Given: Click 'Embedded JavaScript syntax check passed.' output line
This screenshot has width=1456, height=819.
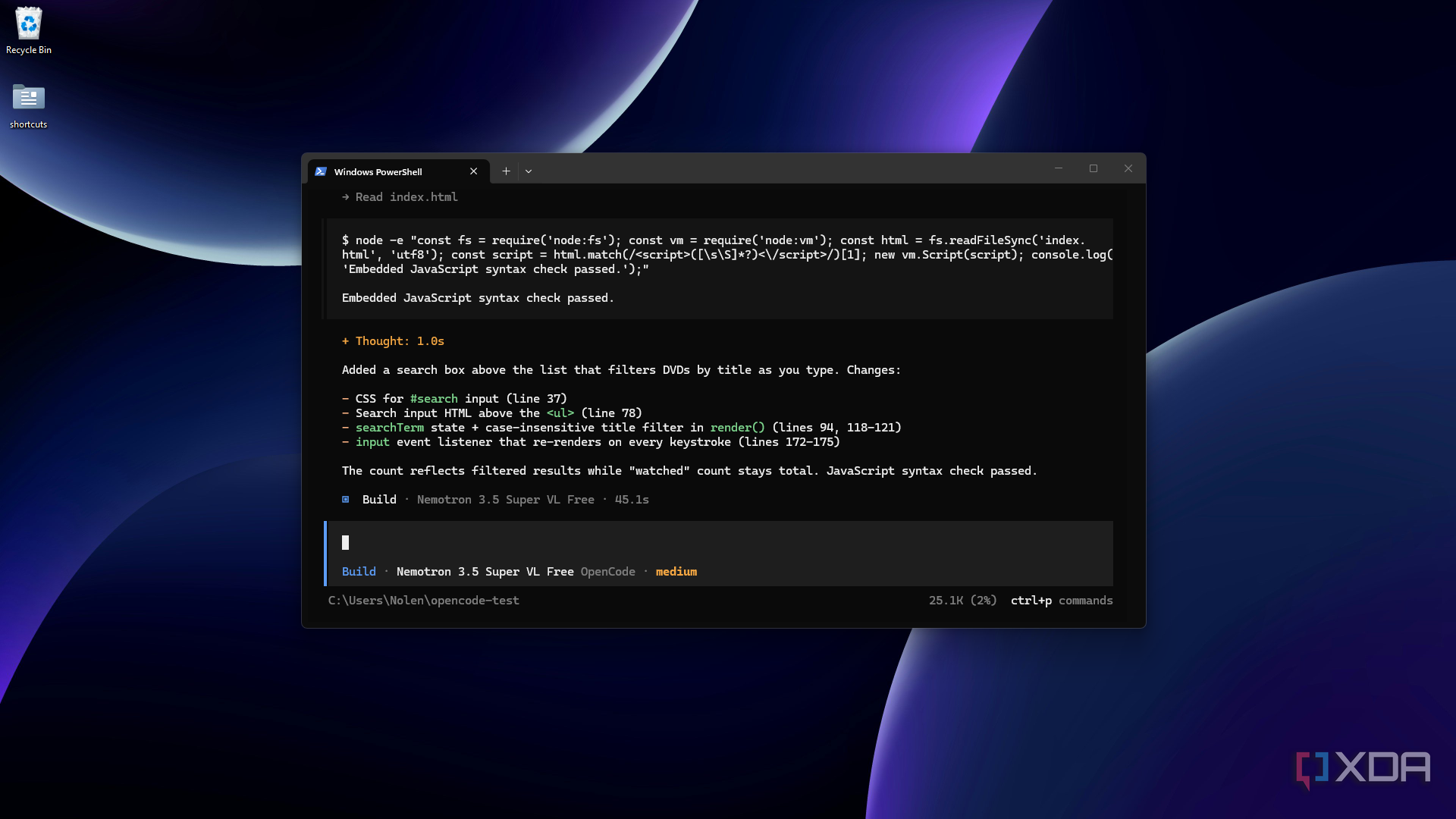Looking at the screenshot, I should pyautogui.click(x=478, y=298).
